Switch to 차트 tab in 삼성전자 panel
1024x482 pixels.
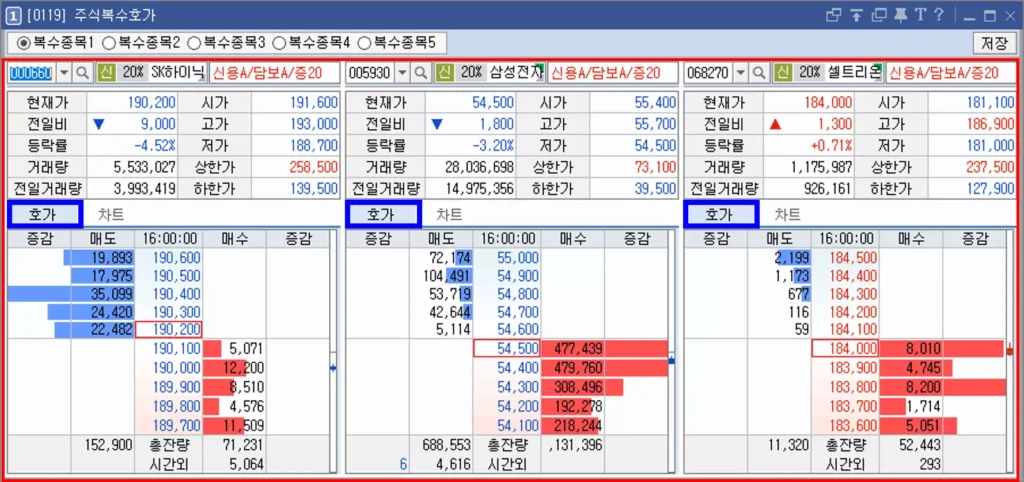tap(449, 214)
